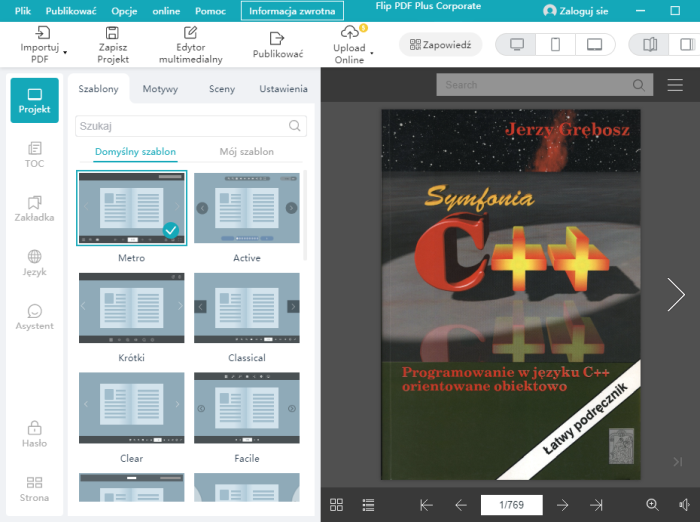Screen dimensions: 700x522
Task: Go to the next page in bottom bar
Action: click(562, 505)
